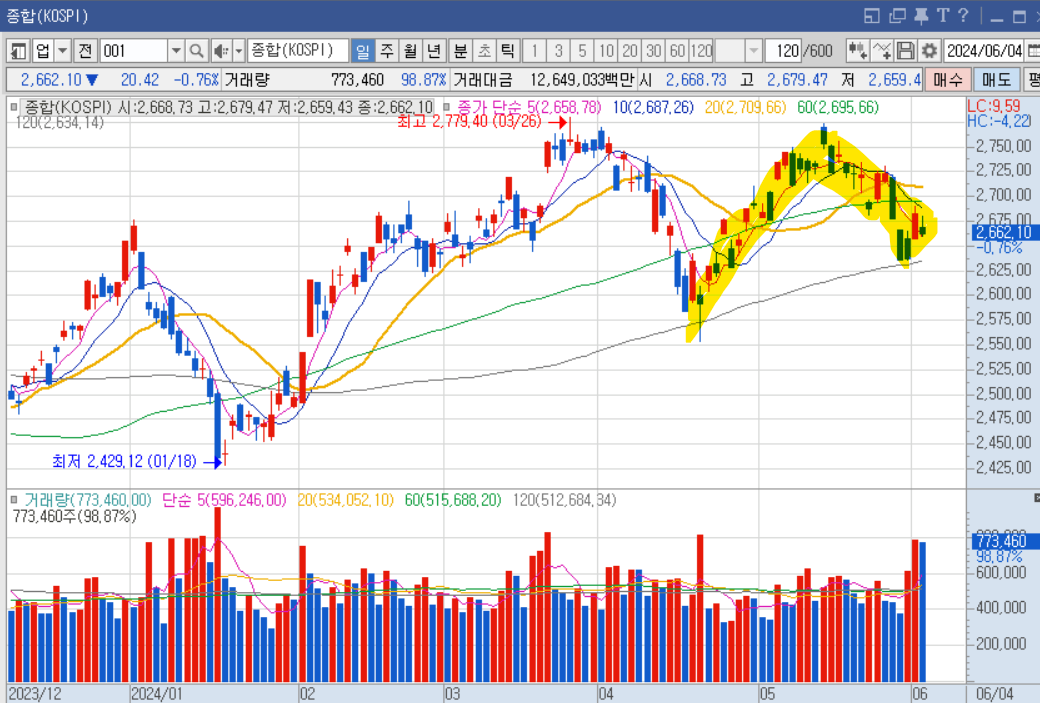Click the 종합(KOSPI) 시:2,668.73 legend text

pos(229,107)
